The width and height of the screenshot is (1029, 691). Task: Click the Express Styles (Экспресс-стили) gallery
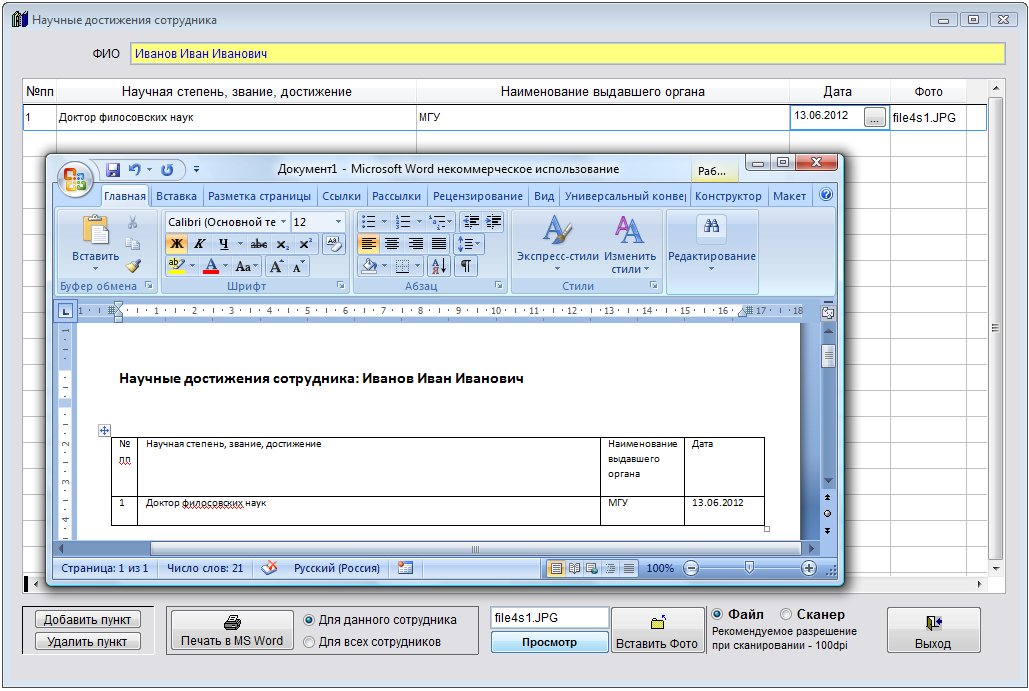coord(557,243)
